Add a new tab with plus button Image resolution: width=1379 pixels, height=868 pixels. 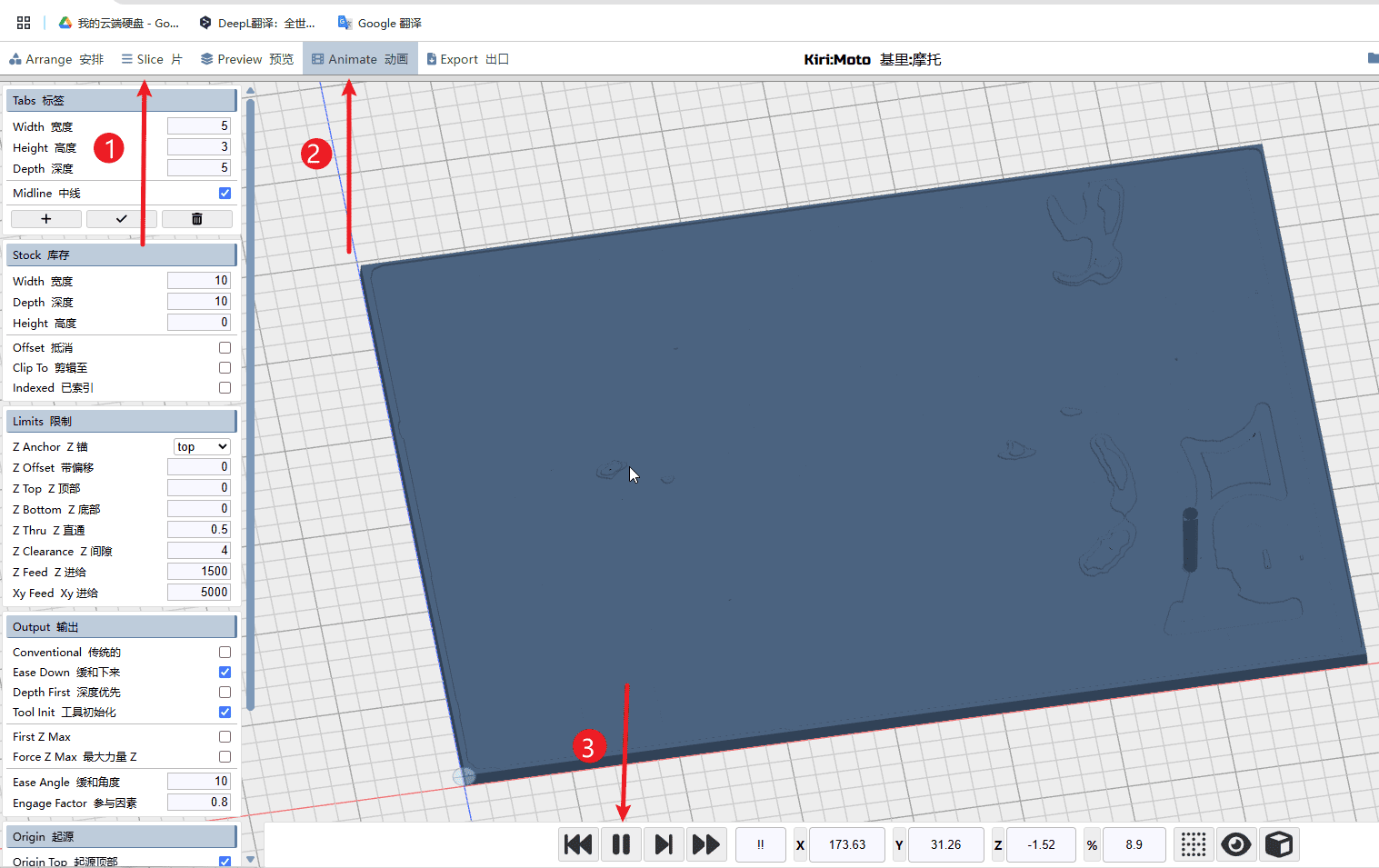coord(46,219)
